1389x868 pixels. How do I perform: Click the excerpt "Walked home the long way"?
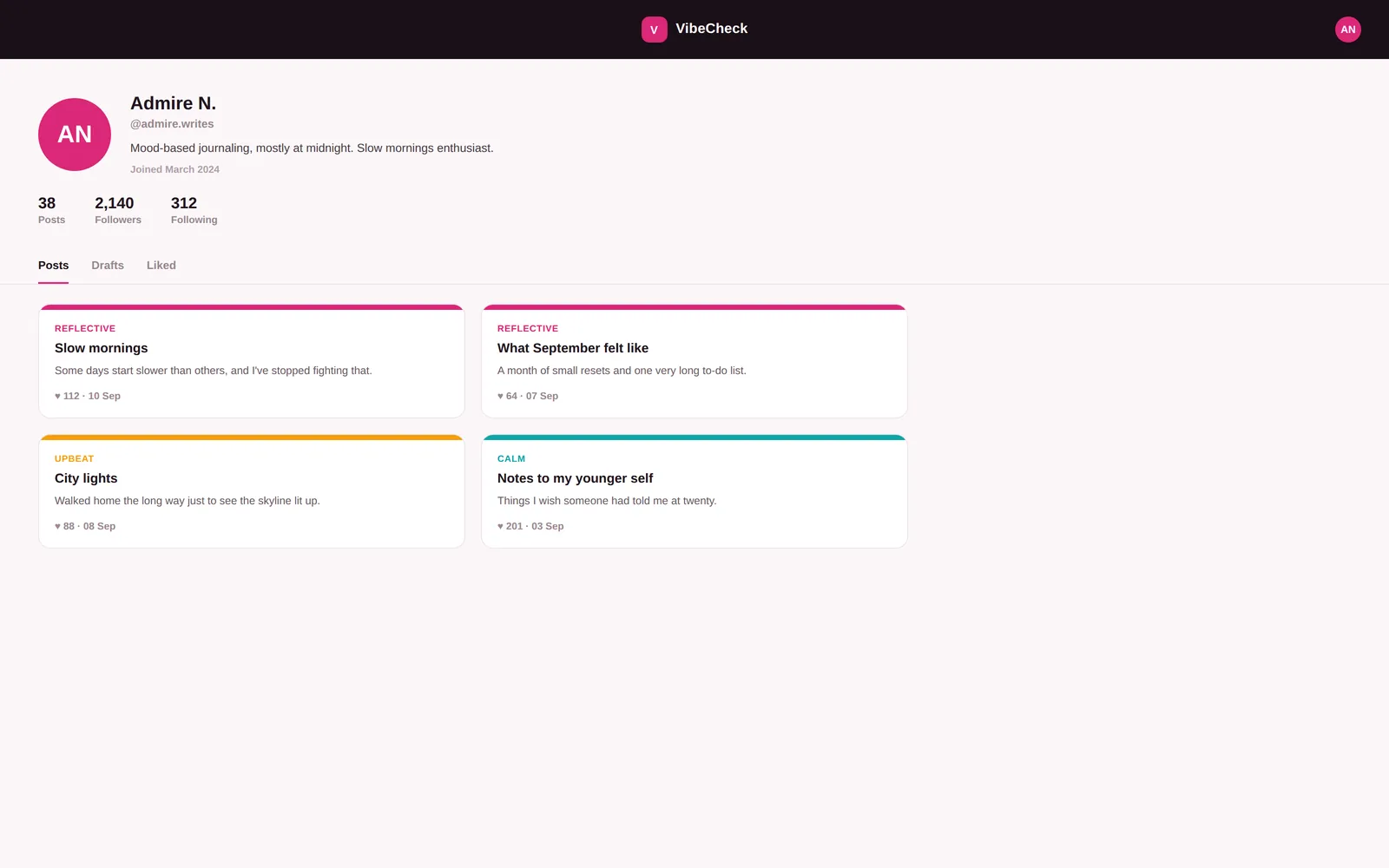188,501
